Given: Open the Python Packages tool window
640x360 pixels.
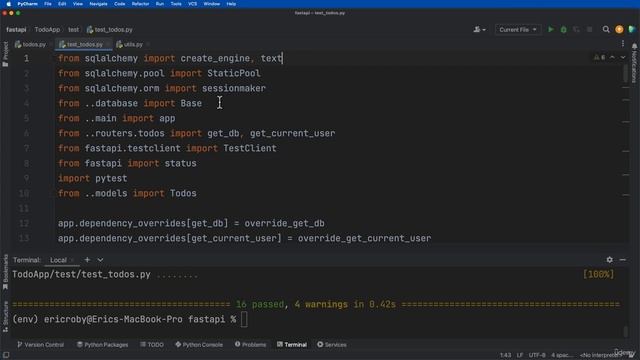Looking at the screenshot, I should 102,344.
